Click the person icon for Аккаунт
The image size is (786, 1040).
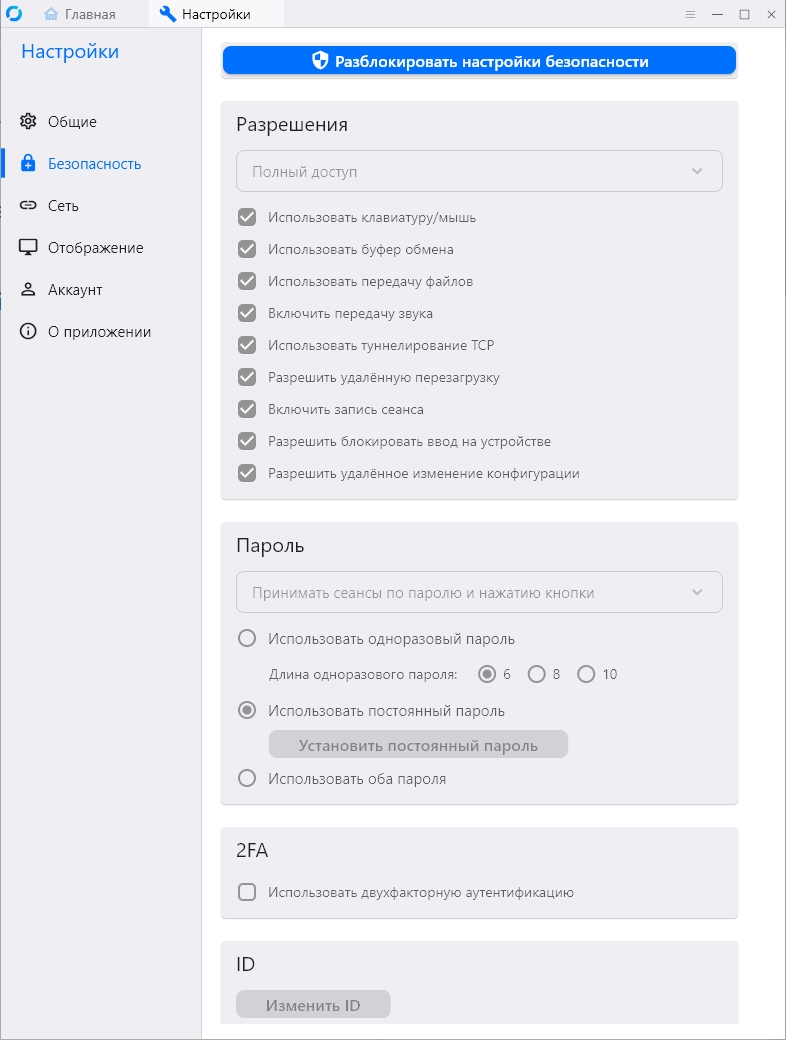(x=28, y=290)
